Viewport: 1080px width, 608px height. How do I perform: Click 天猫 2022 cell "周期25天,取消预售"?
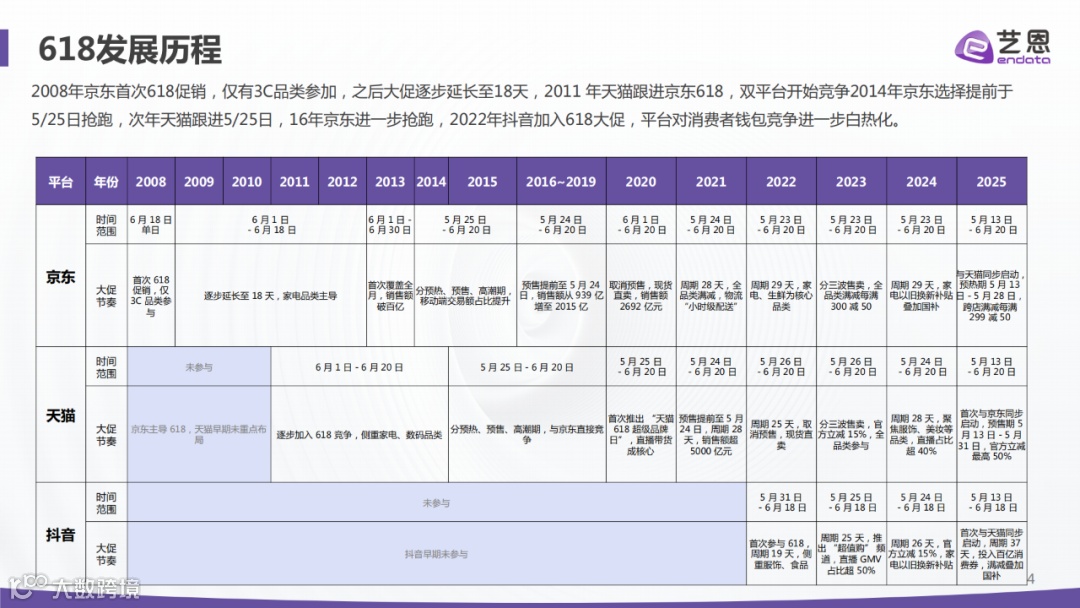tap(781, 434)
